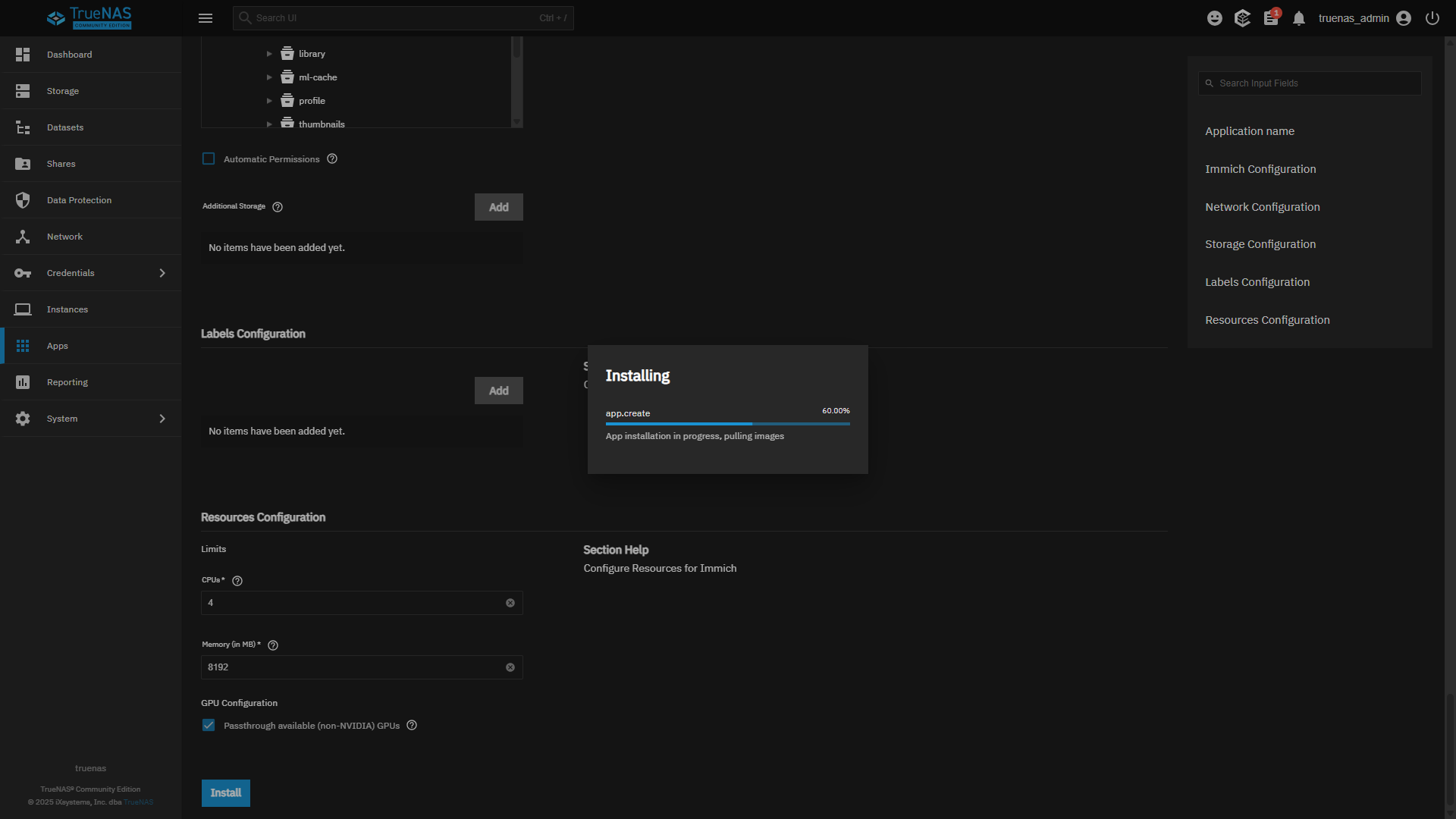Click the Memory in MB input field

coord(353,667)
